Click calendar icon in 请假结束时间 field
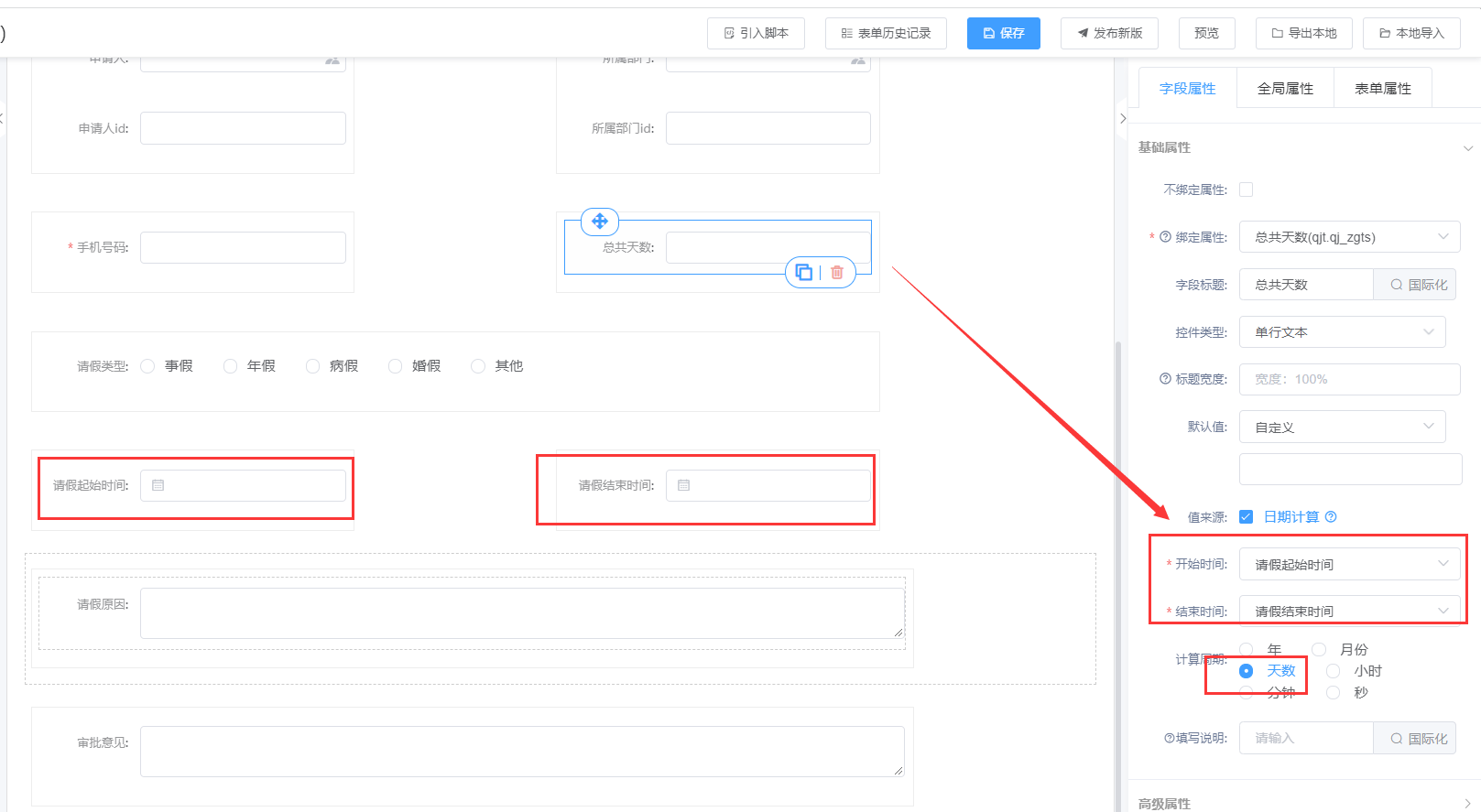Image resolution: width=1481 pixels, height=812 pixels. [683, 485]
